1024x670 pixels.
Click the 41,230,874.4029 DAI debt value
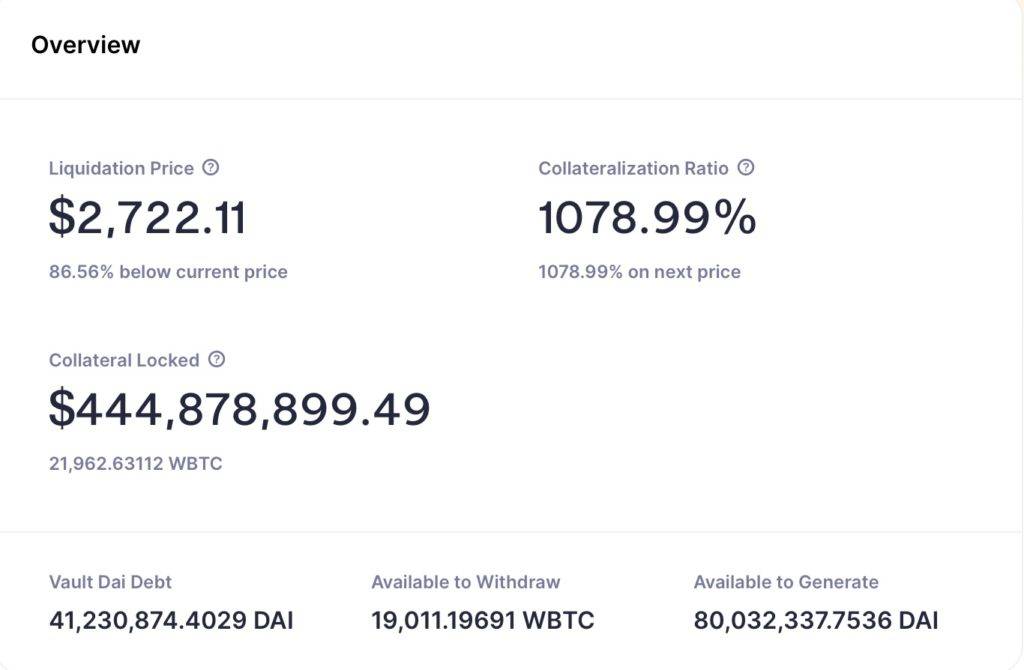click(x=171, y=620)
